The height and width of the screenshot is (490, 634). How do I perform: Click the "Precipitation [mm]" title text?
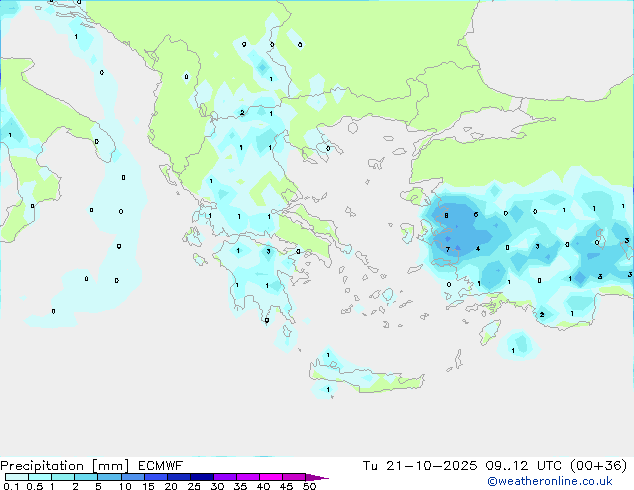click(64, 466)
